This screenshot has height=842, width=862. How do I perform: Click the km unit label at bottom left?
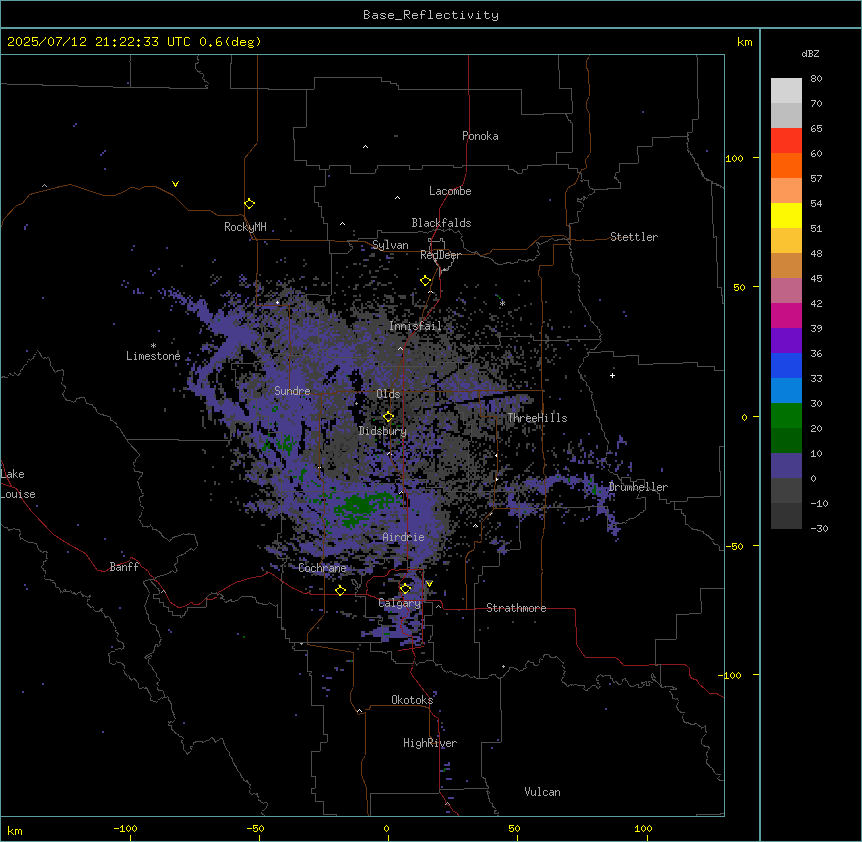coord(15,830)
